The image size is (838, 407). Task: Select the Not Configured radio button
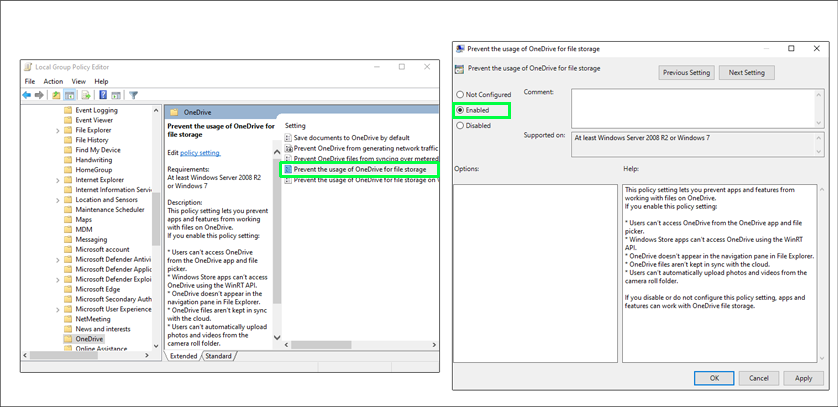click(x=460, y=95)
